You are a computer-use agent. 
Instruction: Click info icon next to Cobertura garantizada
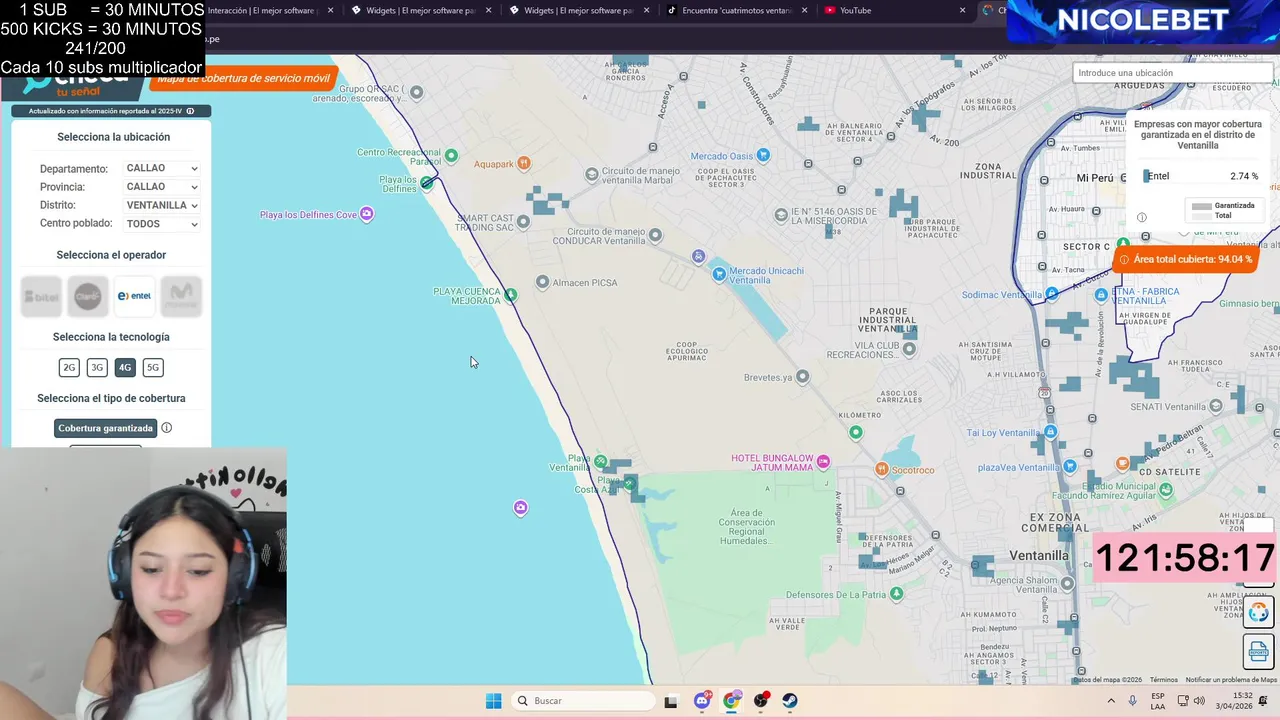pos(167,428)
